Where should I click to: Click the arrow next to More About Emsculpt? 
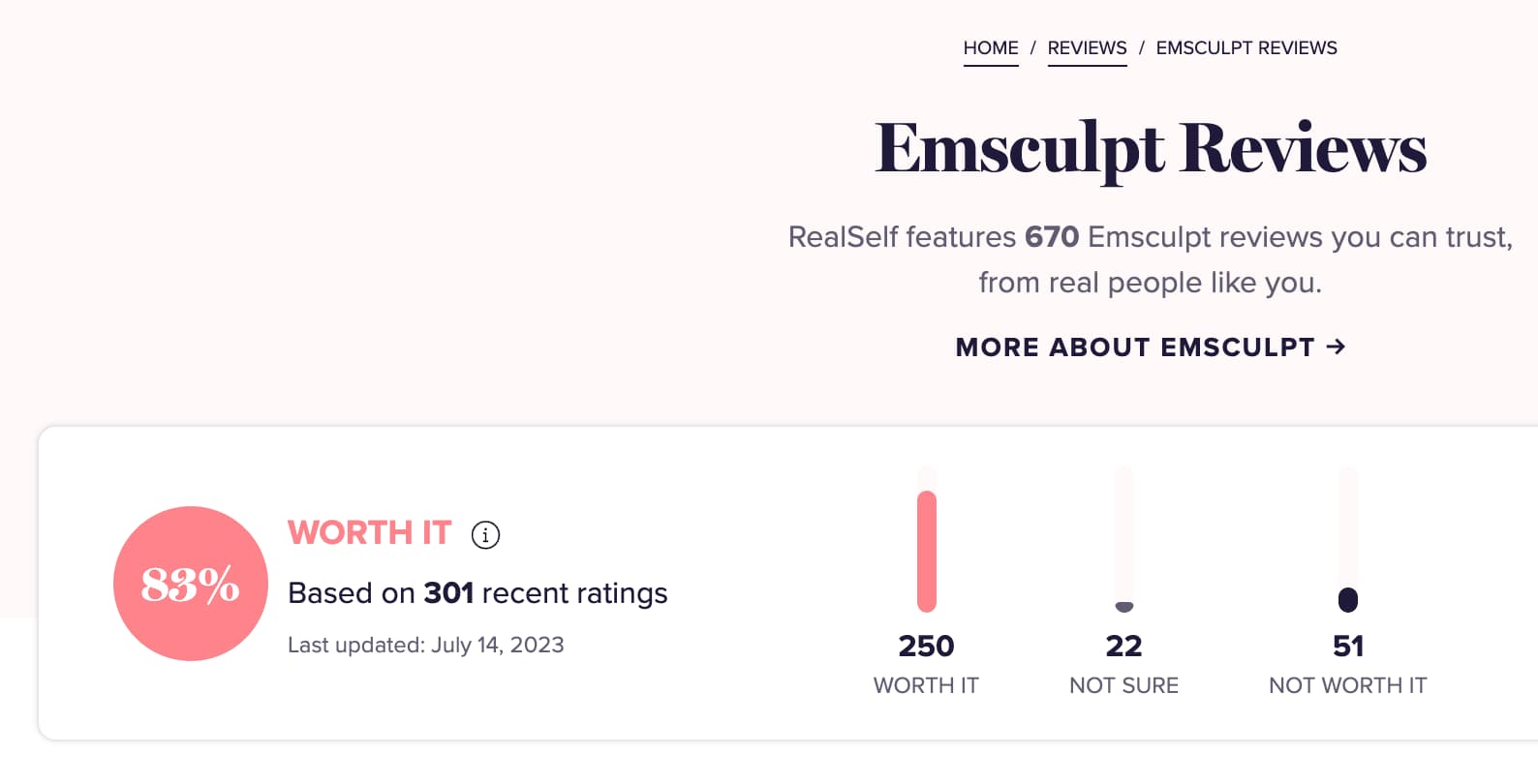pos(1337,347)
